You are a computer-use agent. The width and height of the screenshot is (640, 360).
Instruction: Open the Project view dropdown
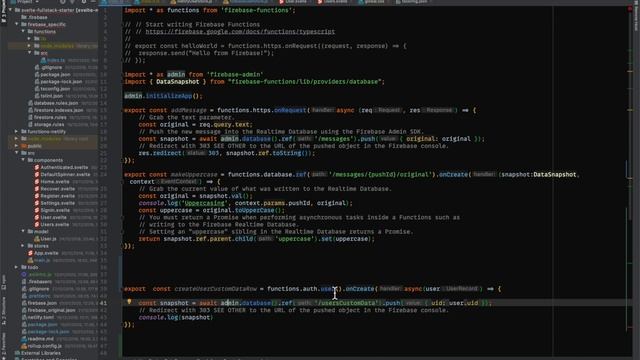click(x=26, y=2)
